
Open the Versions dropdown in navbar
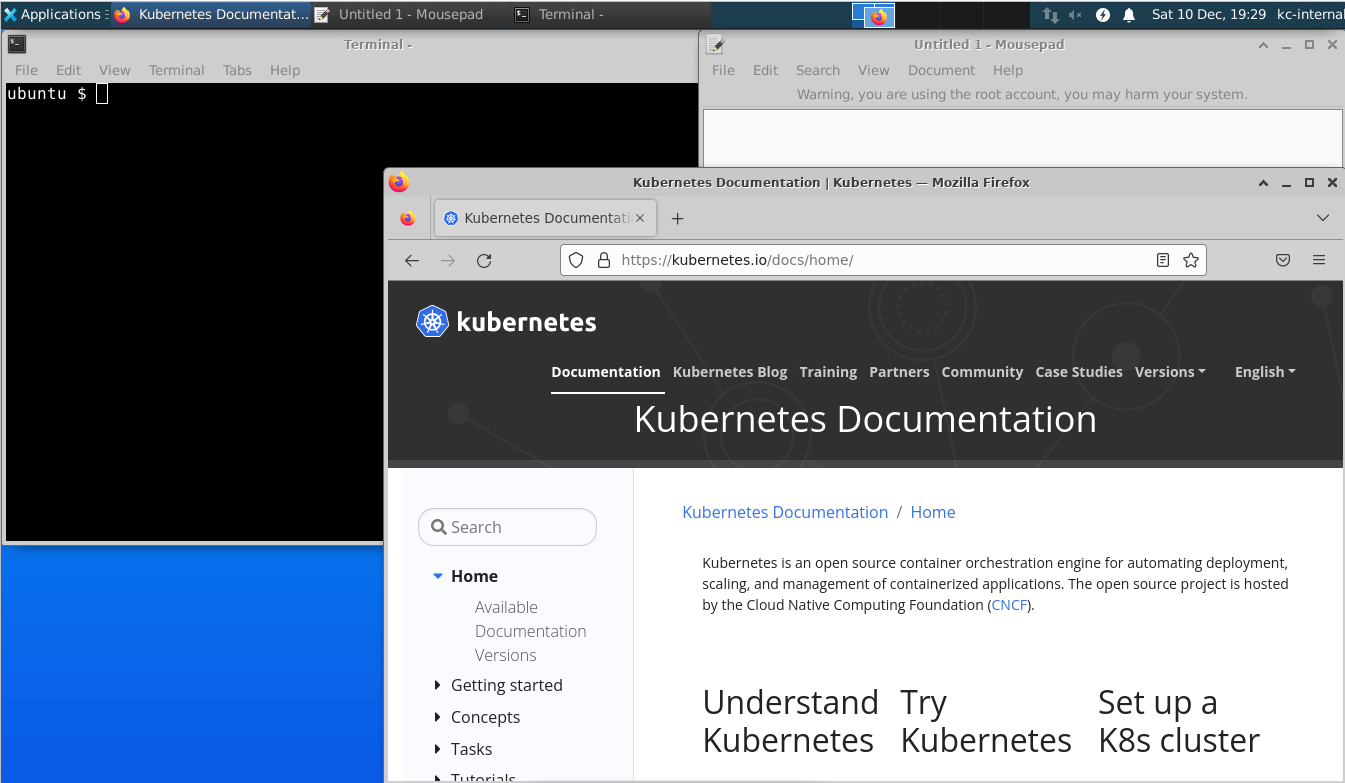pyautogui.click(x=1169, y=372)
